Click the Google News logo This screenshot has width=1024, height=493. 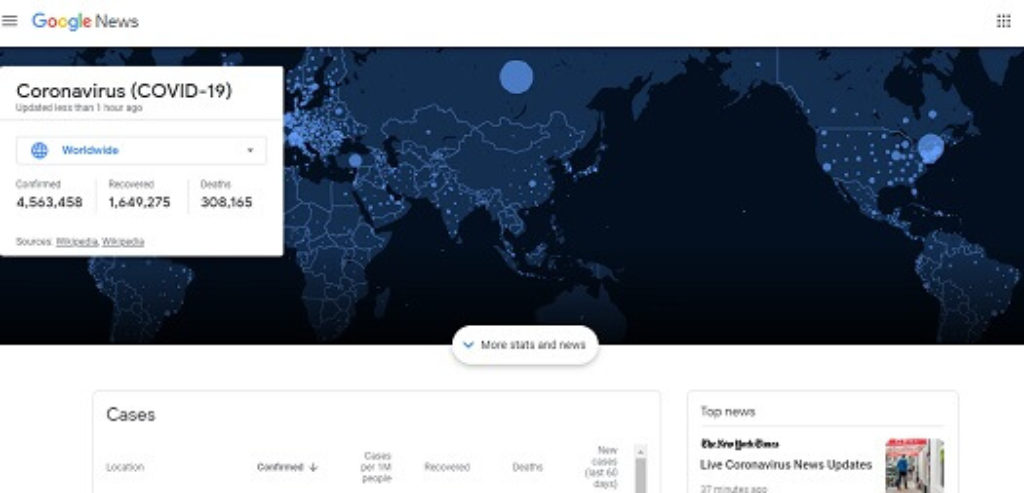click(85, 21)
